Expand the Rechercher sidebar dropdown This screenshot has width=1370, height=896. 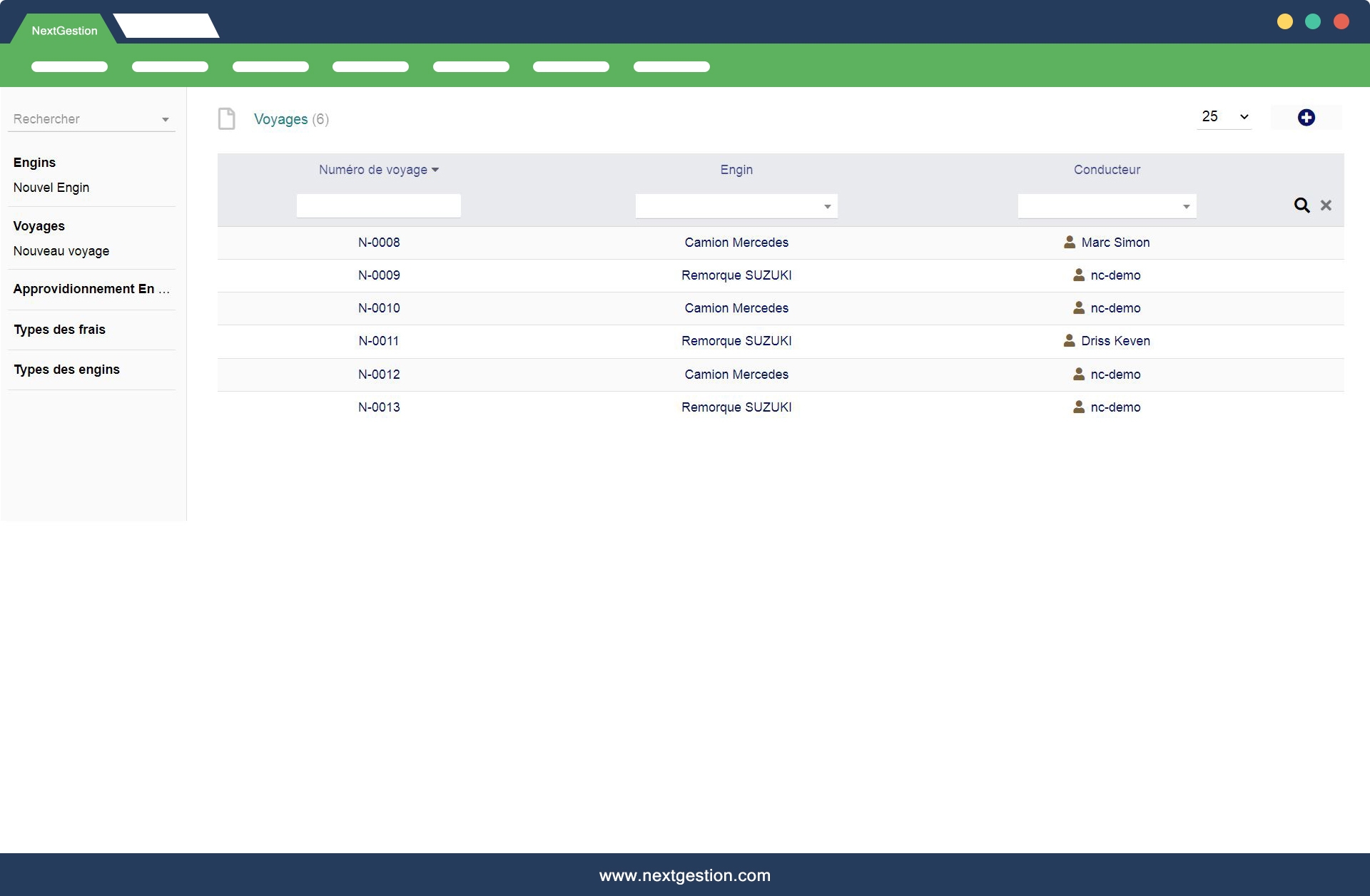165,120
